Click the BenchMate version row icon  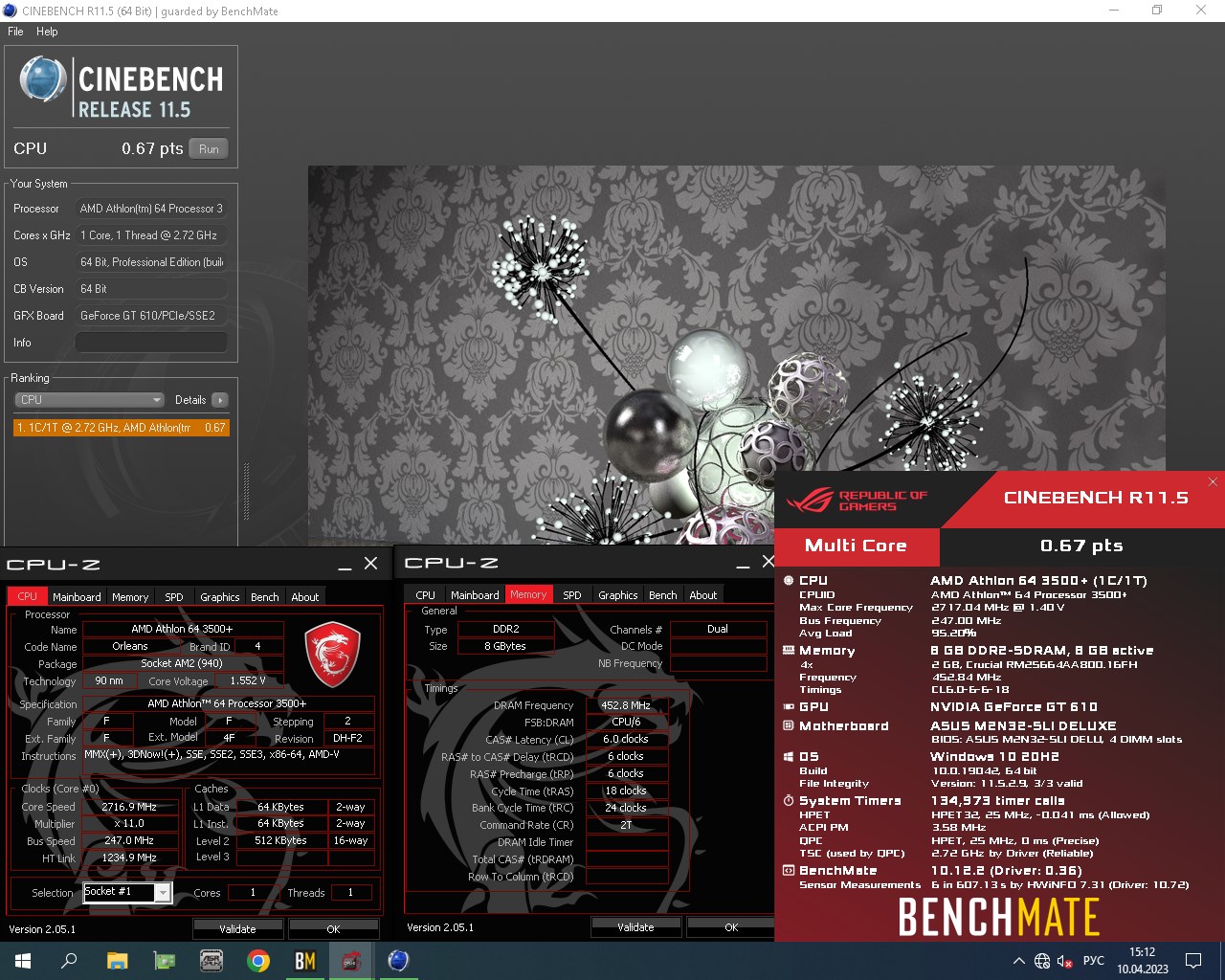coord(789,870)
